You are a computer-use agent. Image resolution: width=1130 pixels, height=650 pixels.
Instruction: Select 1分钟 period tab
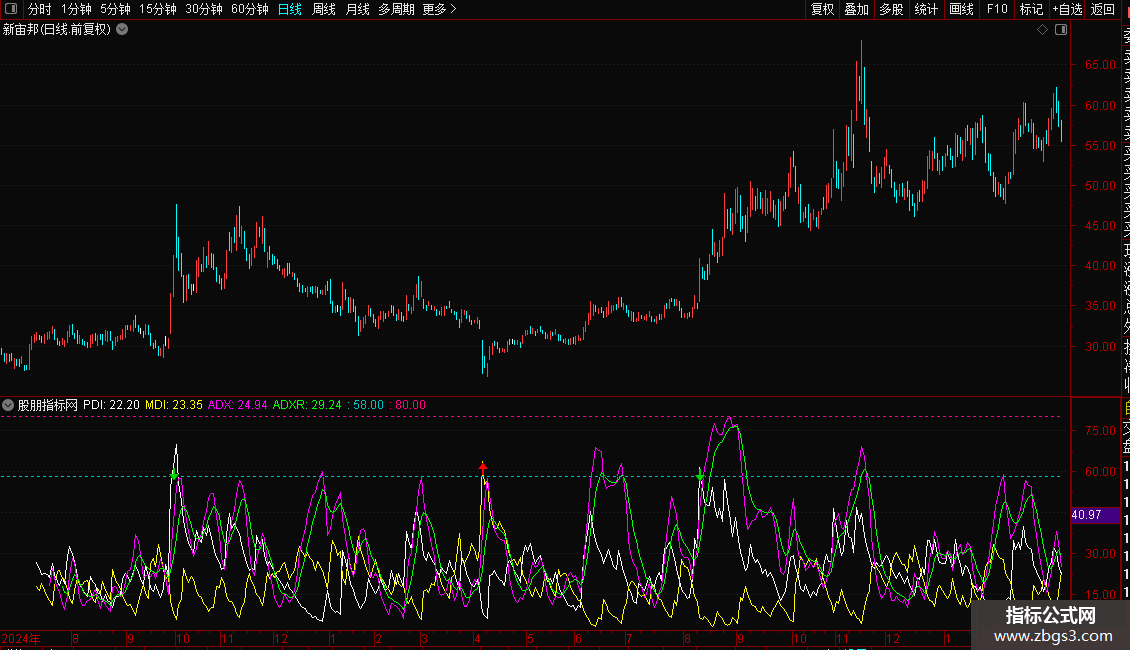pyautogui.click(x=76, y=9)
